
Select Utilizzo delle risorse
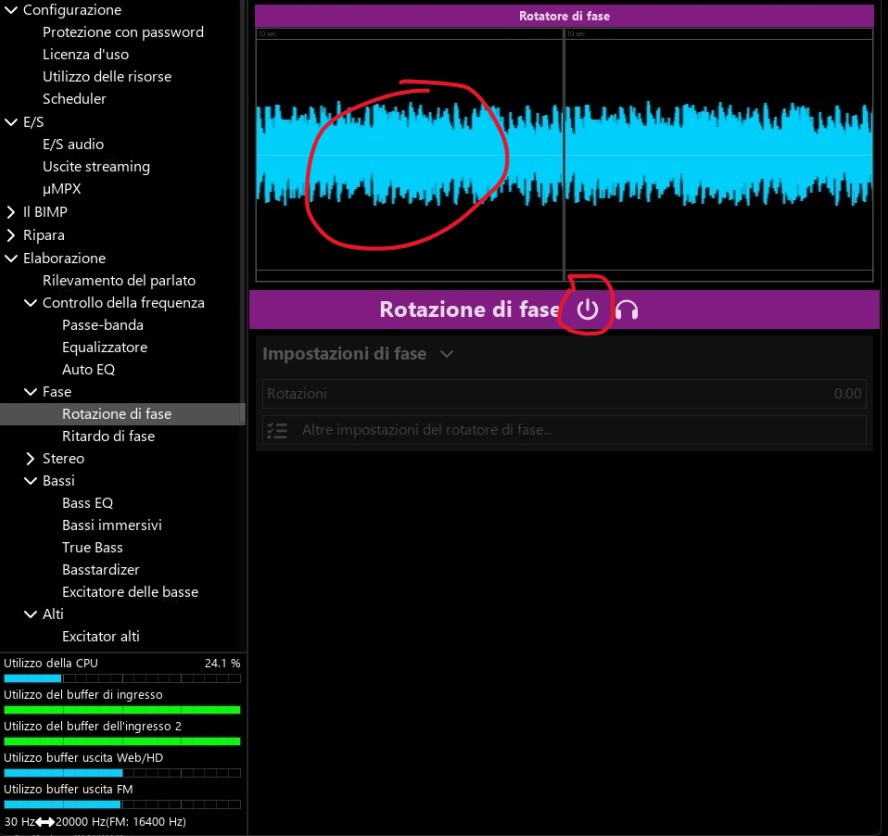pyautogui.click(x=107, y=76)
